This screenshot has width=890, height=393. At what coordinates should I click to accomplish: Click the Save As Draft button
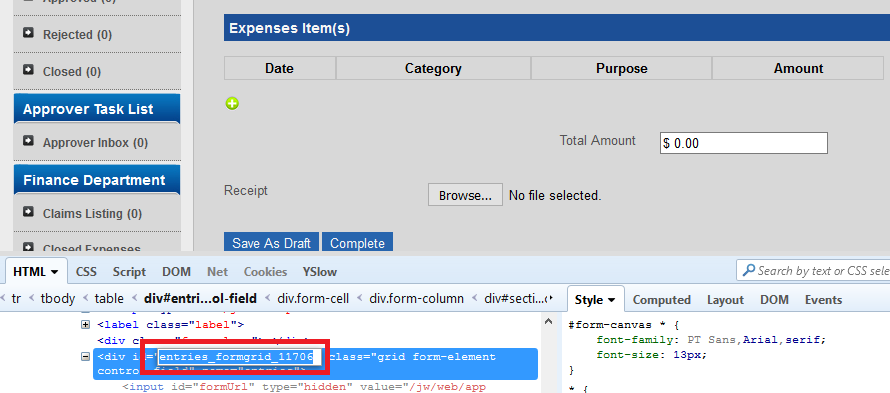coord(271,243)
